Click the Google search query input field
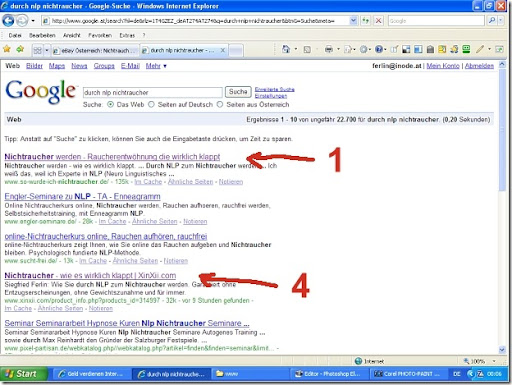This screenshot has width=512, height=385. [x=153, y=92]
